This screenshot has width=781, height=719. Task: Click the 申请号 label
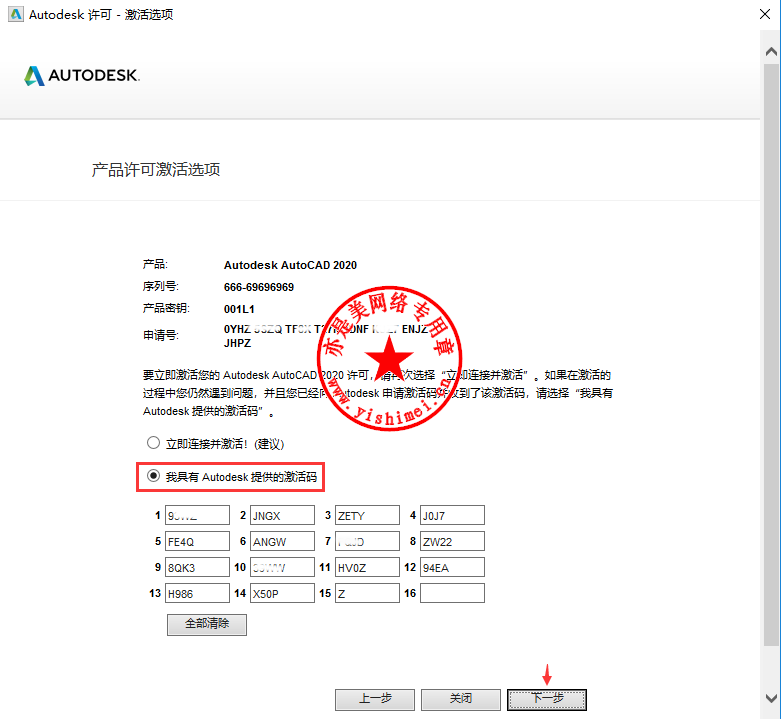pyautogui.click(x=161, y=336)
